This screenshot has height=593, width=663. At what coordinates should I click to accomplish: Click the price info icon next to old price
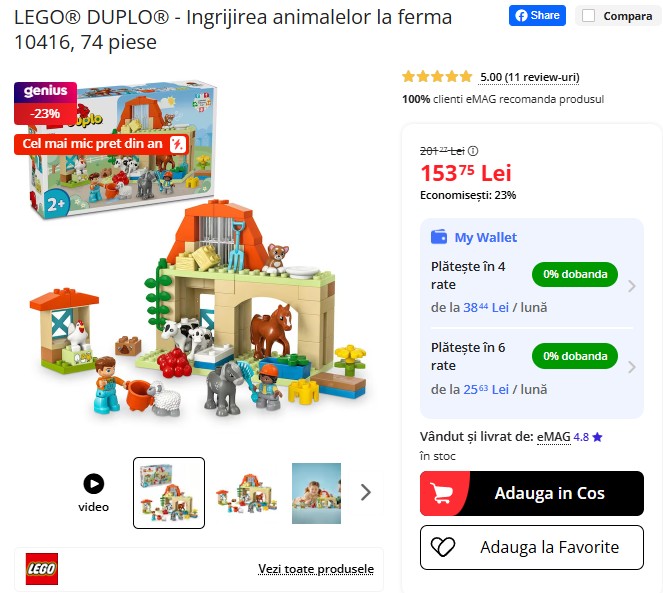[x=473, y=151]
